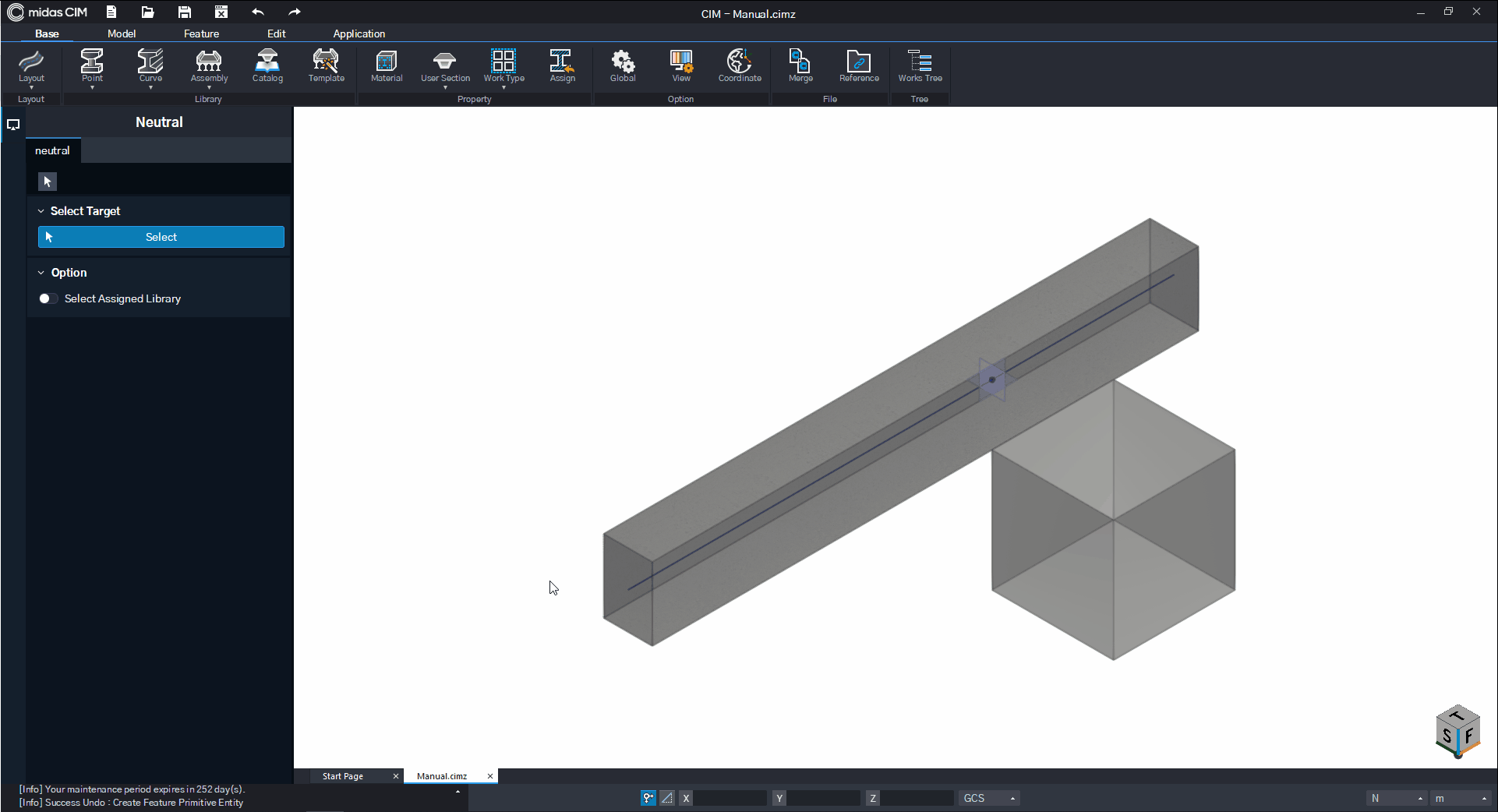Viewport: 1498px width, 812px height.
Task: Open the length unit m dropdown
Action: tap(1461, 798)
